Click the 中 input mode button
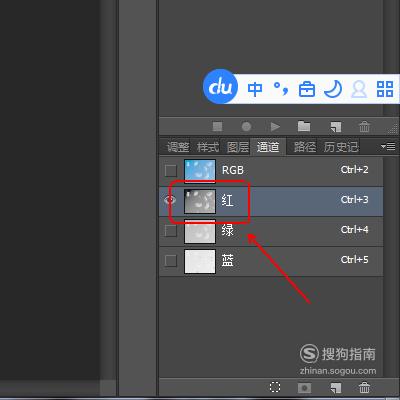Viewport: 400px width, 400px height. coord(255,89)
